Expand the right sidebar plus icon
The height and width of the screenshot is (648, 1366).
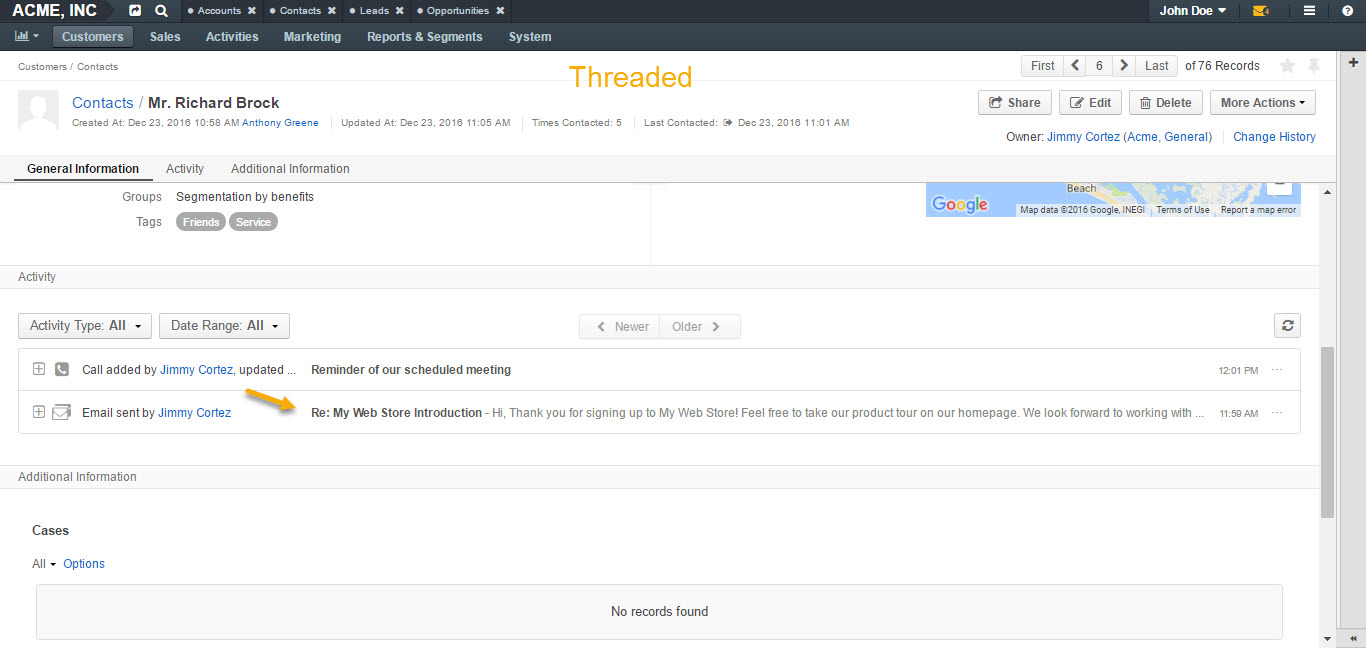pos(1354,62)
